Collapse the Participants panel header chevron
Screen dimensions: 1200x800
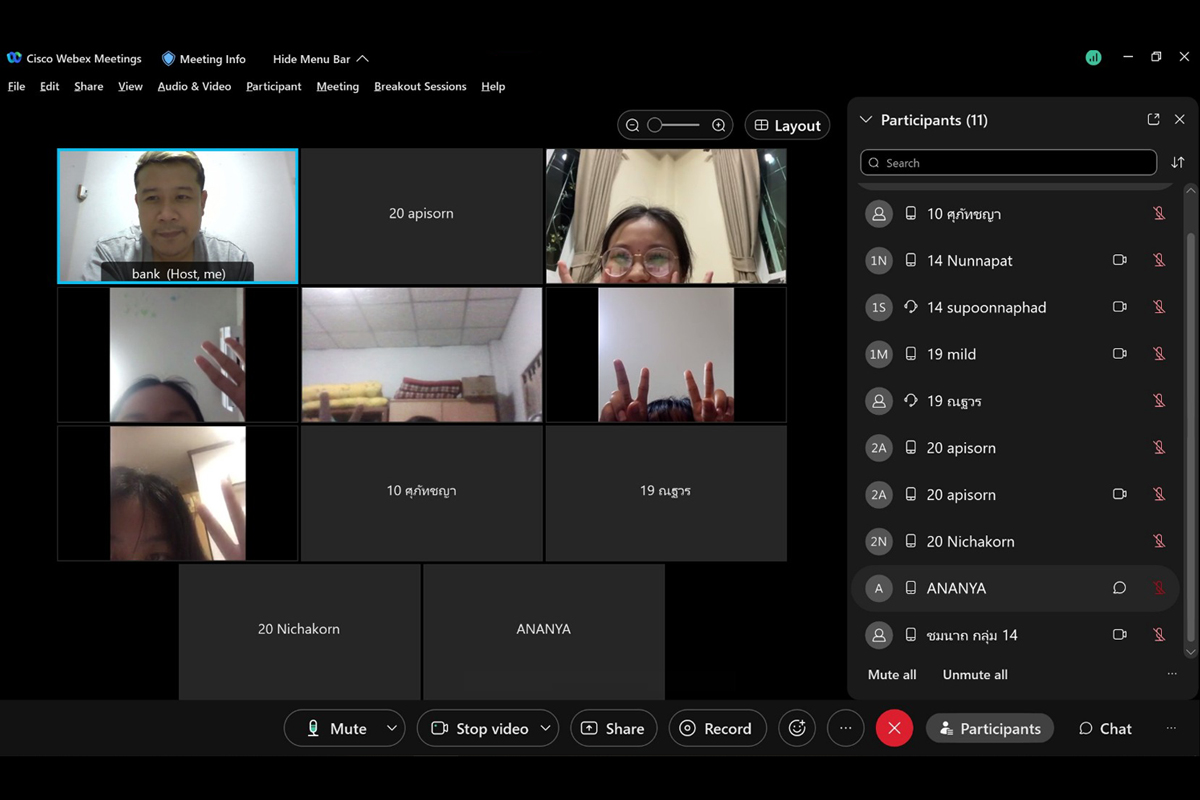866,120
